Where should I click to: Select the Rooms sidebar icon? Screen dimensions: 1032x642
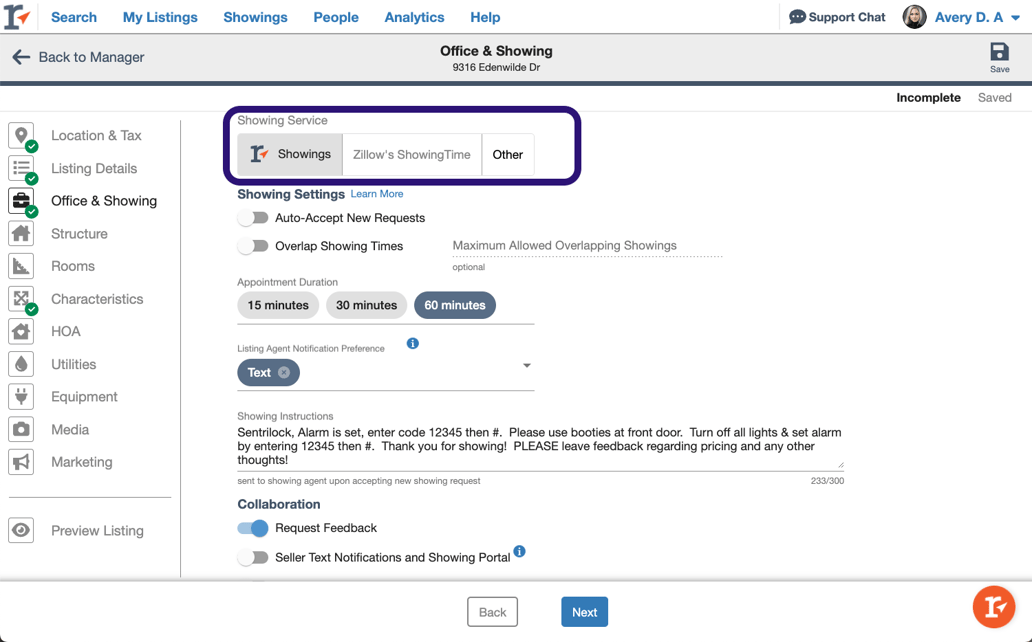point(22,266)
